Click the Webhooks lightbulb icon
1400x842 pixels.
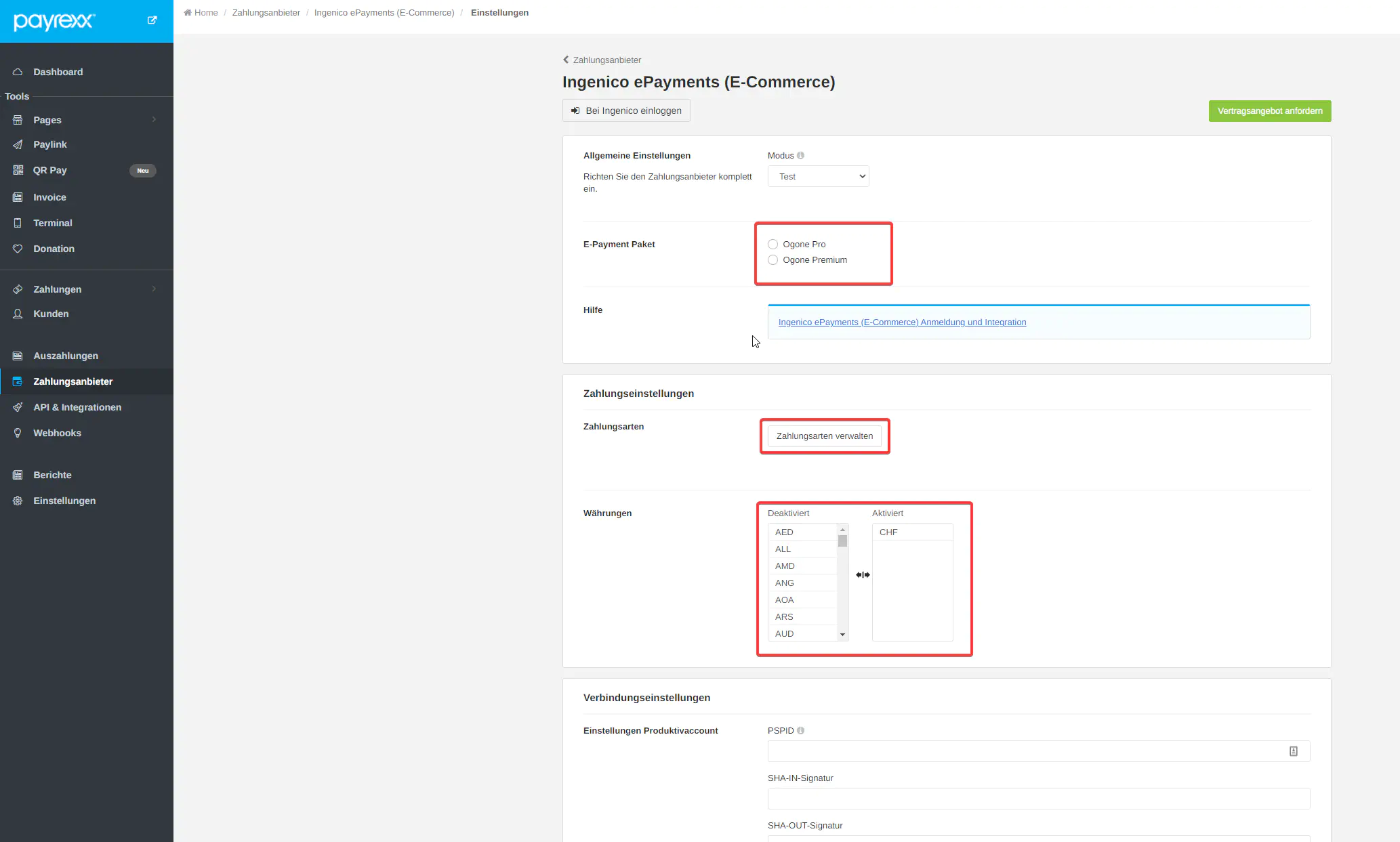[x=18, y=433]
